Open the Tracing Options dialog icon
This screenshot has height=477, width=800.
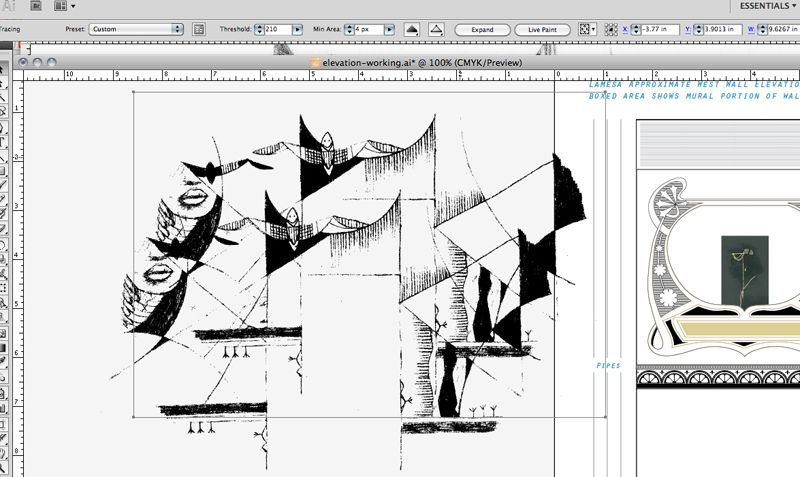[x=199, y=30]
